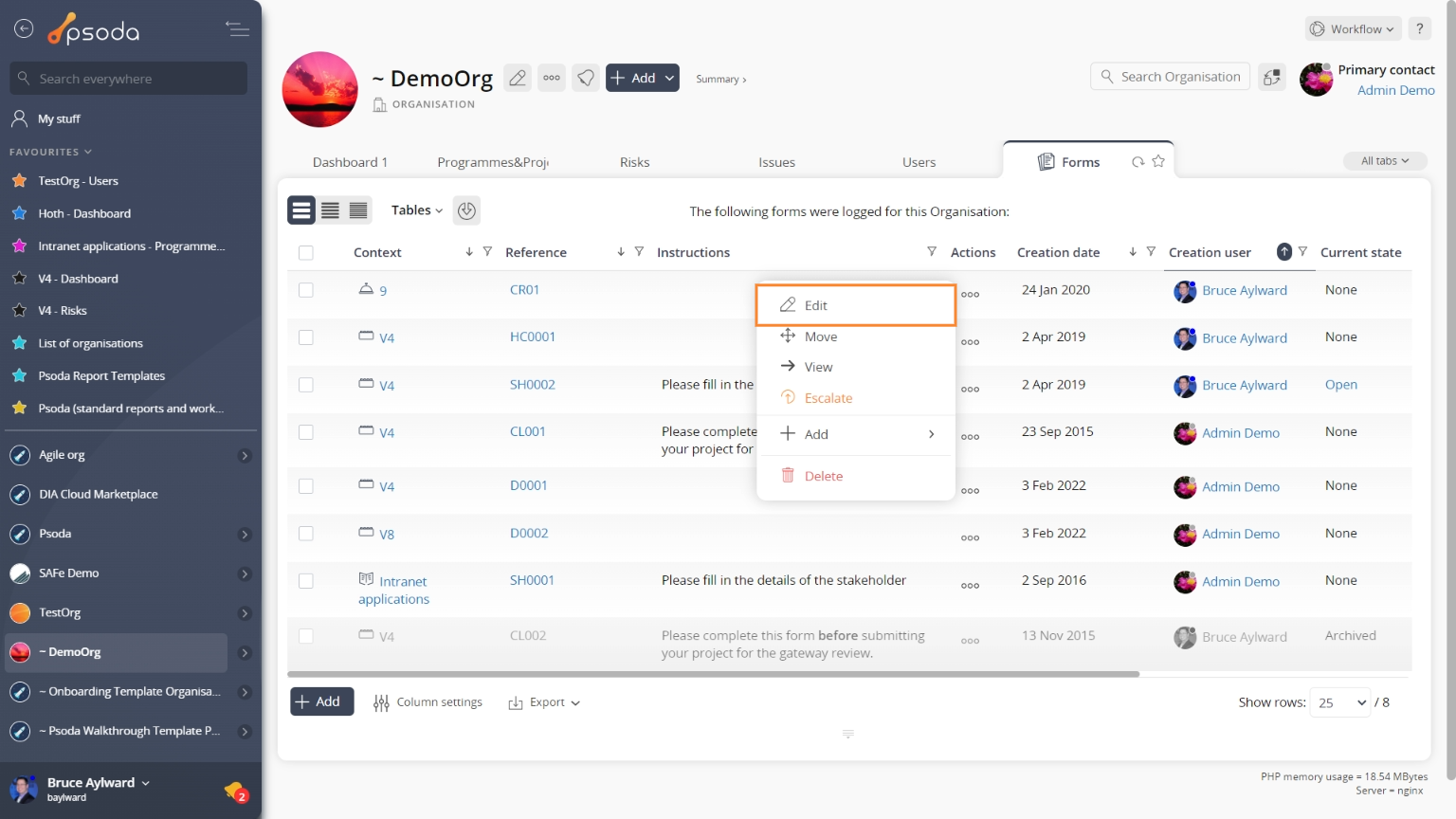
Task: Click the DemoOrg sunset avatar image
Action: [320, 90]
